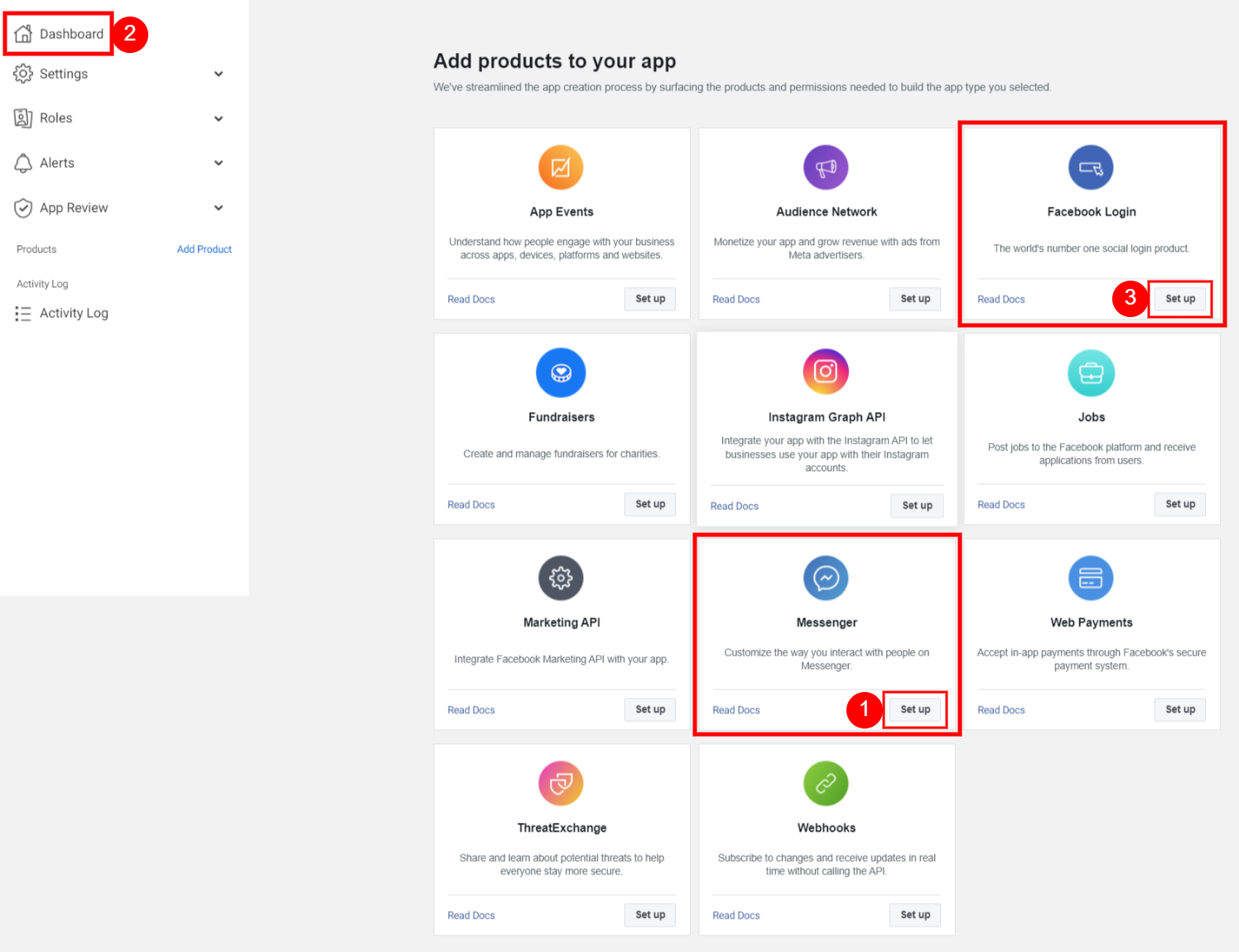Select the Audience Network megaphone icon
The width and height of the screenshot is (1239, 952).
(x=826, y=166)
